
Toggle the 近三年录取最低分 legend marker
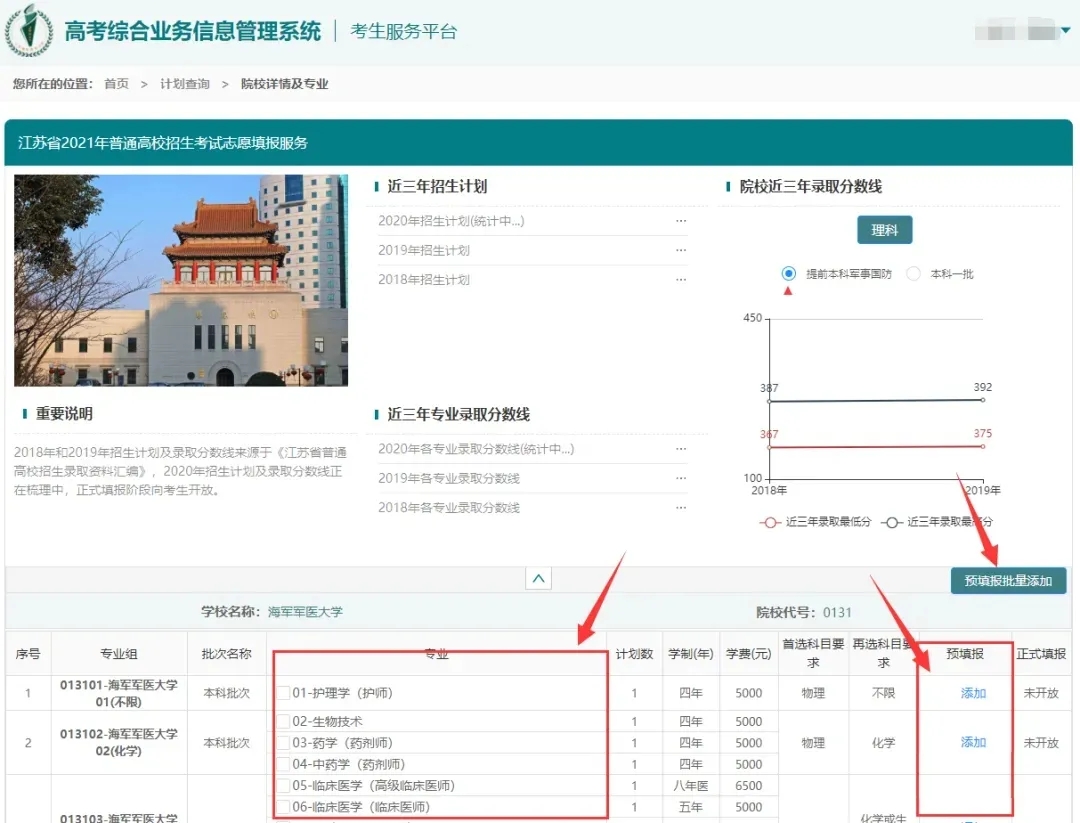click(770, 522)
